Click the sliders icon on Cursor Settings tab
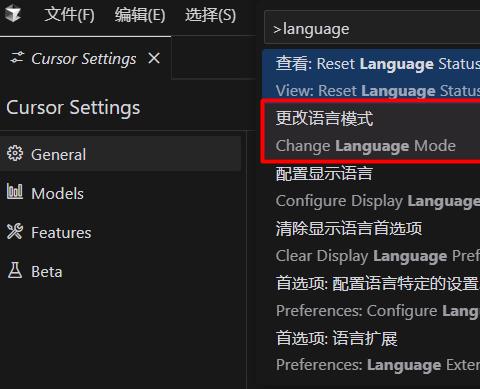 coord(17,58)
